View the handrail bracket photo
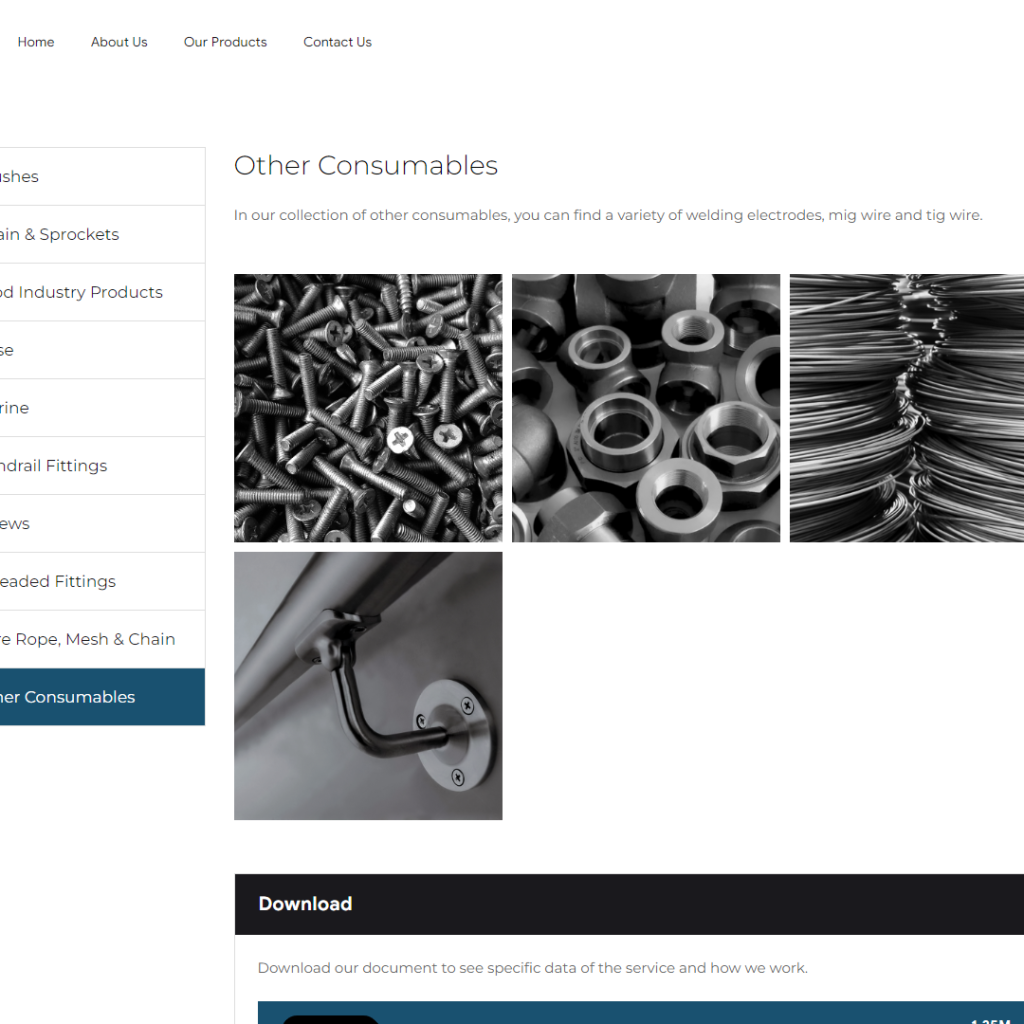Screen dimensions: 1024x1024 (x=368, y=686)
